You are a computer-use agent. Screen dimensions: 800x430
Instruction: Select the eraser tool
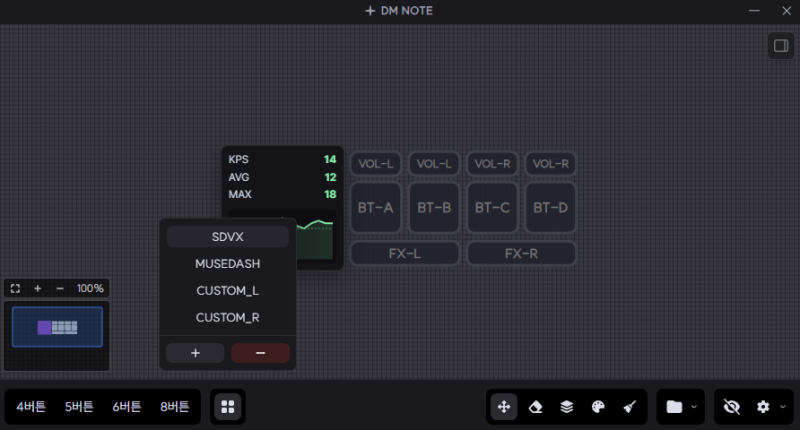535,407
